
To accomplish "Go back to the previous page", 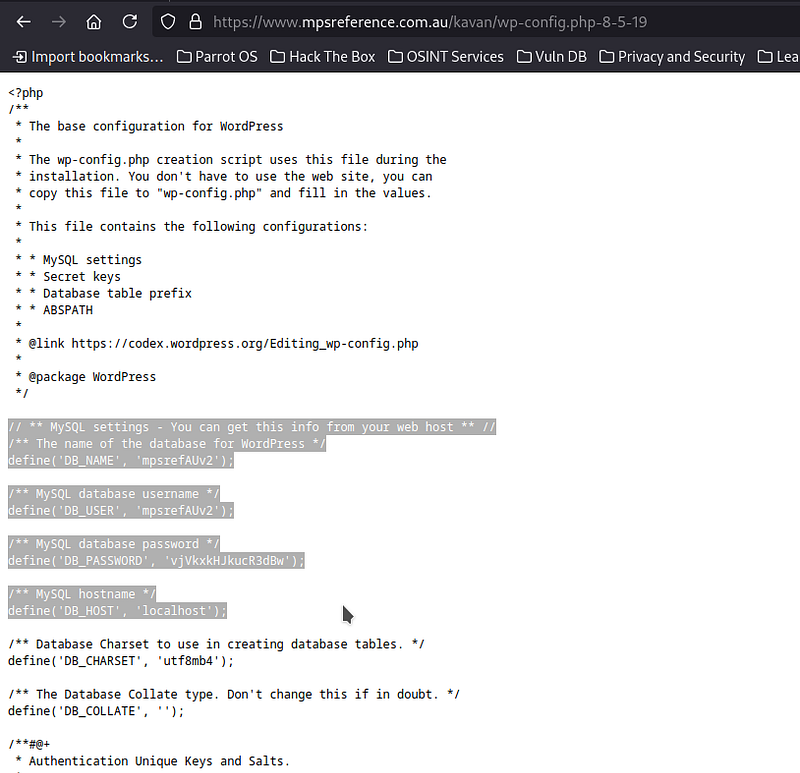I will click(23, 22).
